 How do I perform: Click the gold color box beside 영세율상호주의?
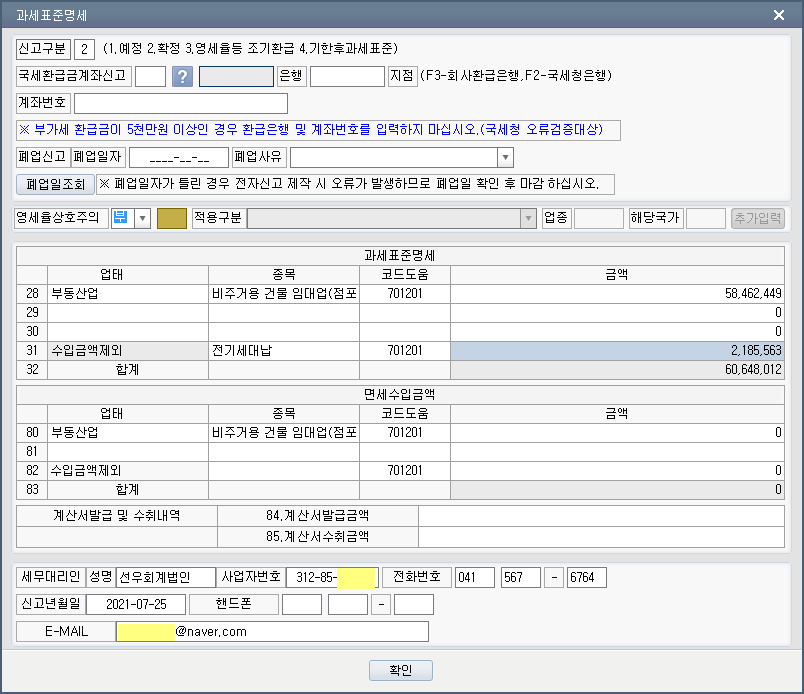point(172,219)
